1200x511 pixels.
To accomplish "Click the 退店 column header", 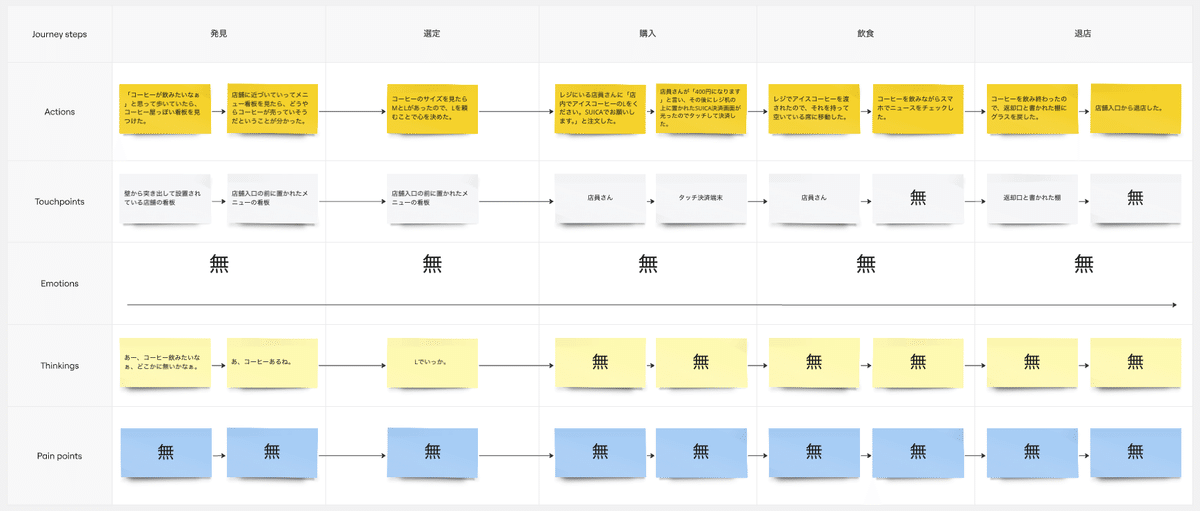I will 1083,34.
